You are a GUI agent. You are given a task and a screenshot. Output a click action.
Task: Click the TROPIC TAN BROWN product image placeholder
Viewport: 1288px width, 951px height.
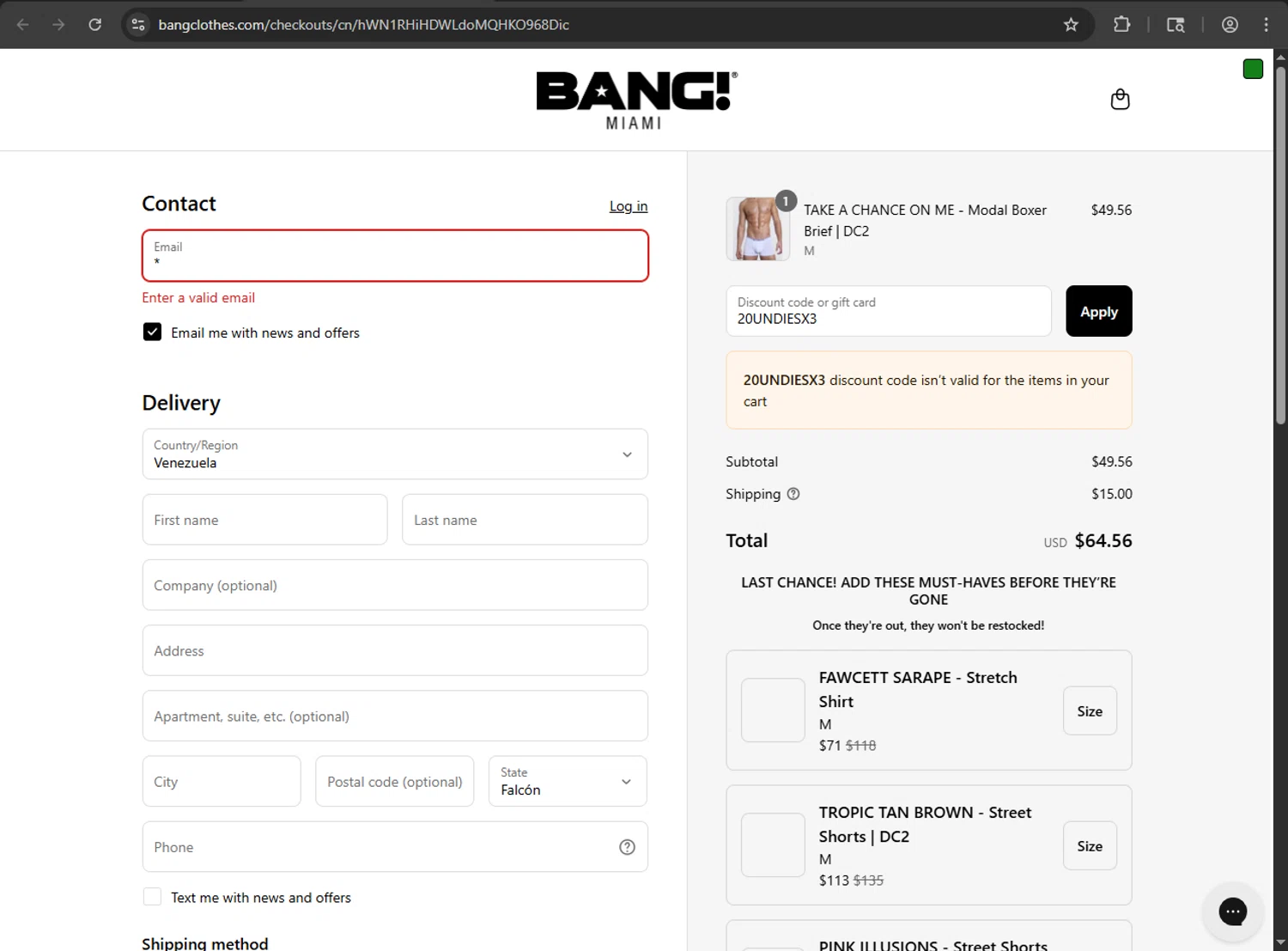tap(773, 845)
